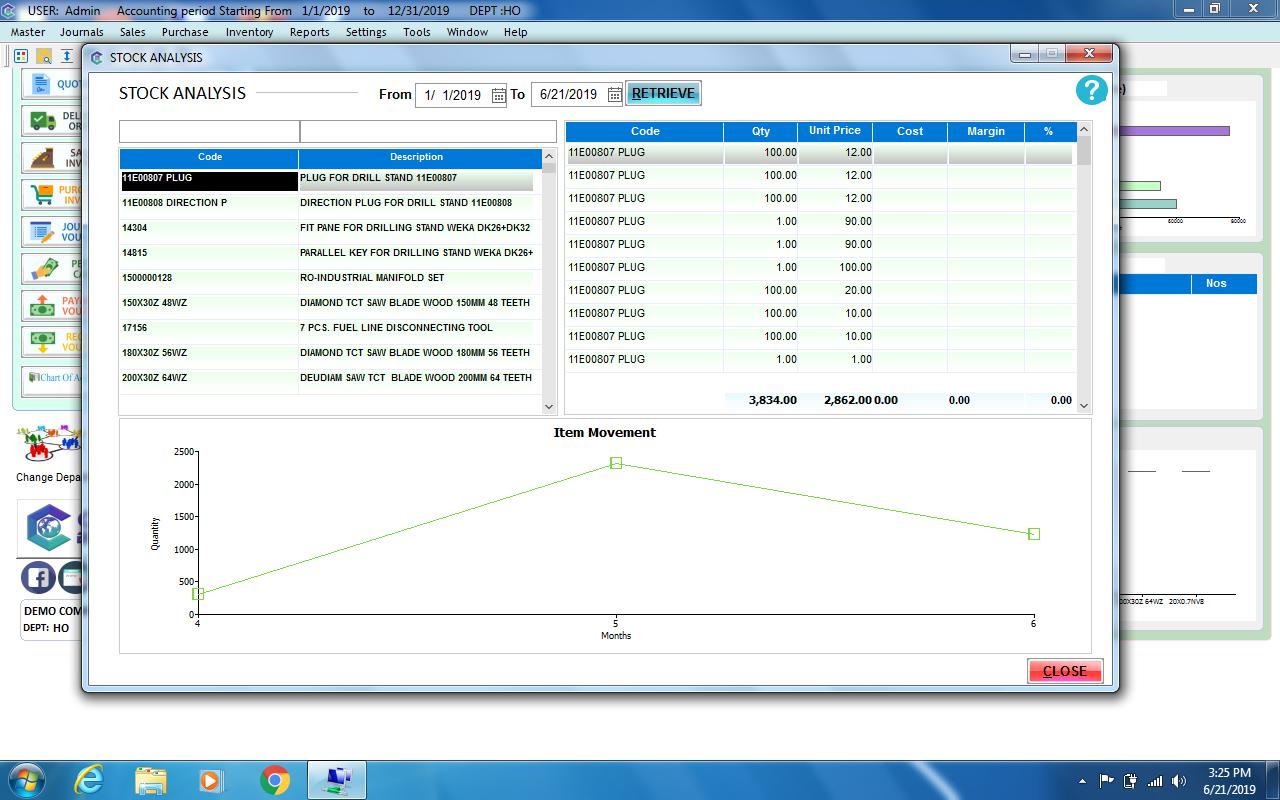Screen dimensions: 1280x800
Task: Open the From date calendar picker
Action: 497,94
